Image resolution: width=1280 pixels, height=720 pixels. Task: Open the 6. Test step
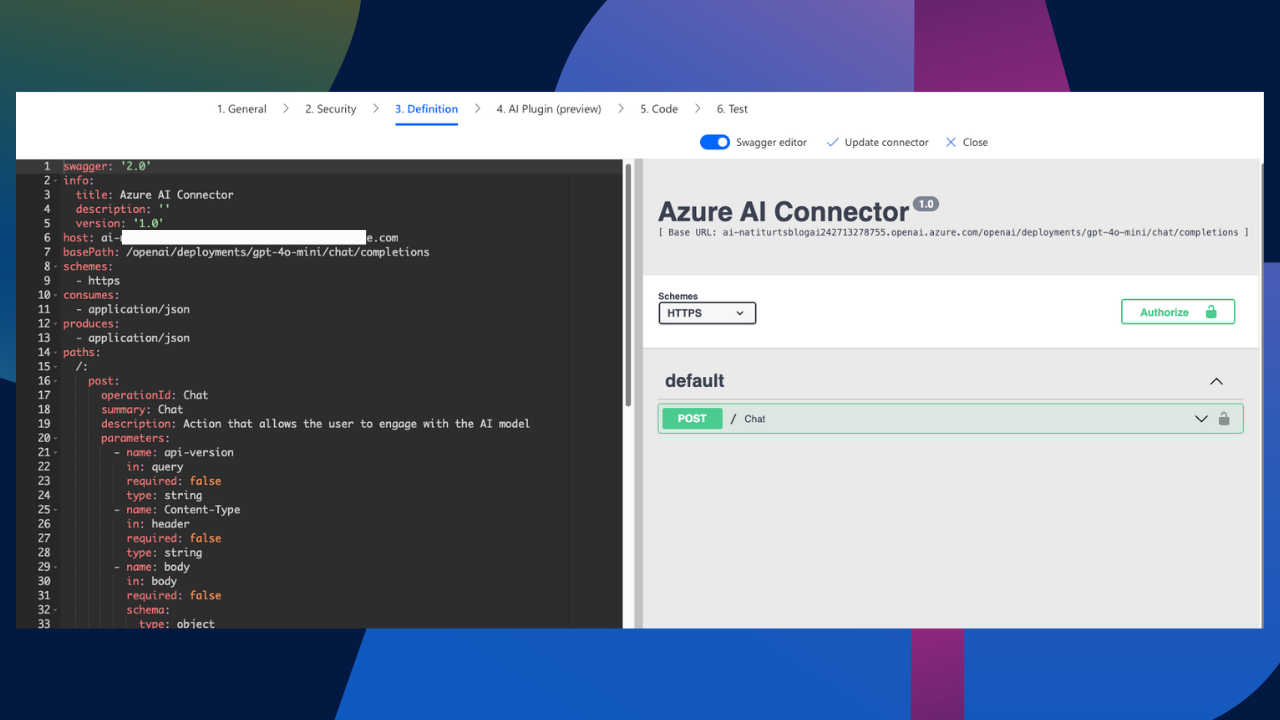pos(732,109)
